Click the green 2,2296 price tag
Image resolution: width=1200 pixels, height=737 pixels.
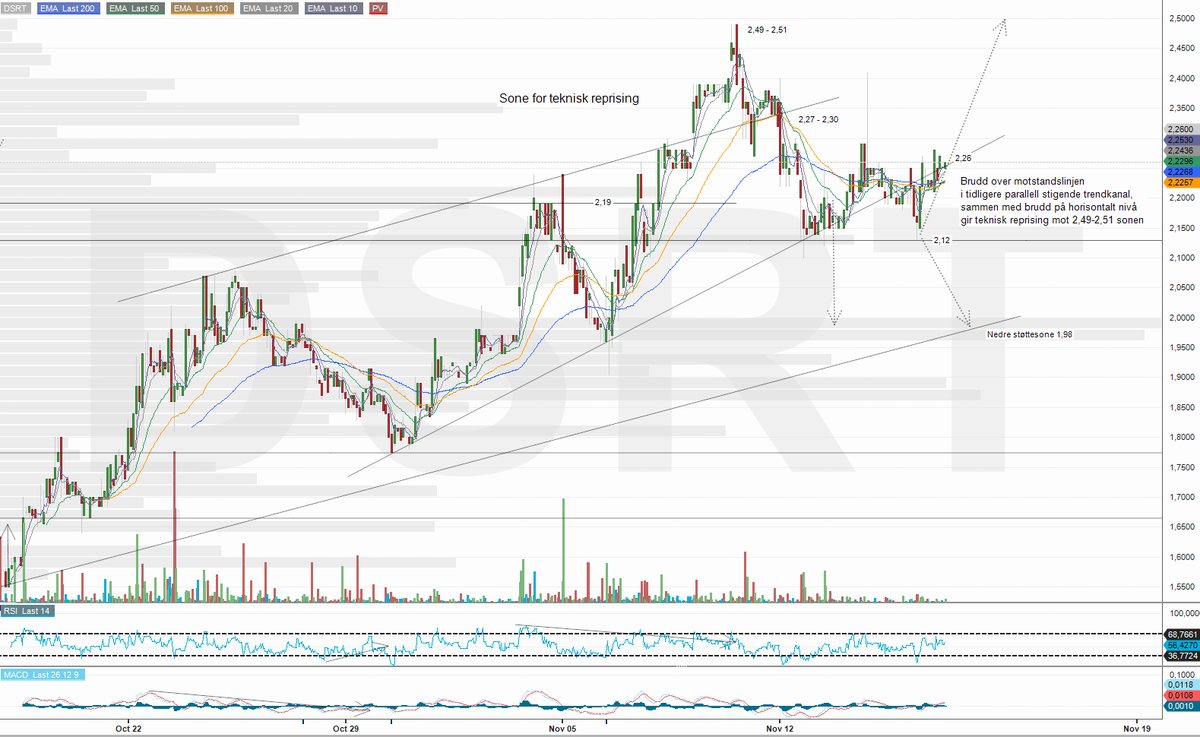(1181, 161)
